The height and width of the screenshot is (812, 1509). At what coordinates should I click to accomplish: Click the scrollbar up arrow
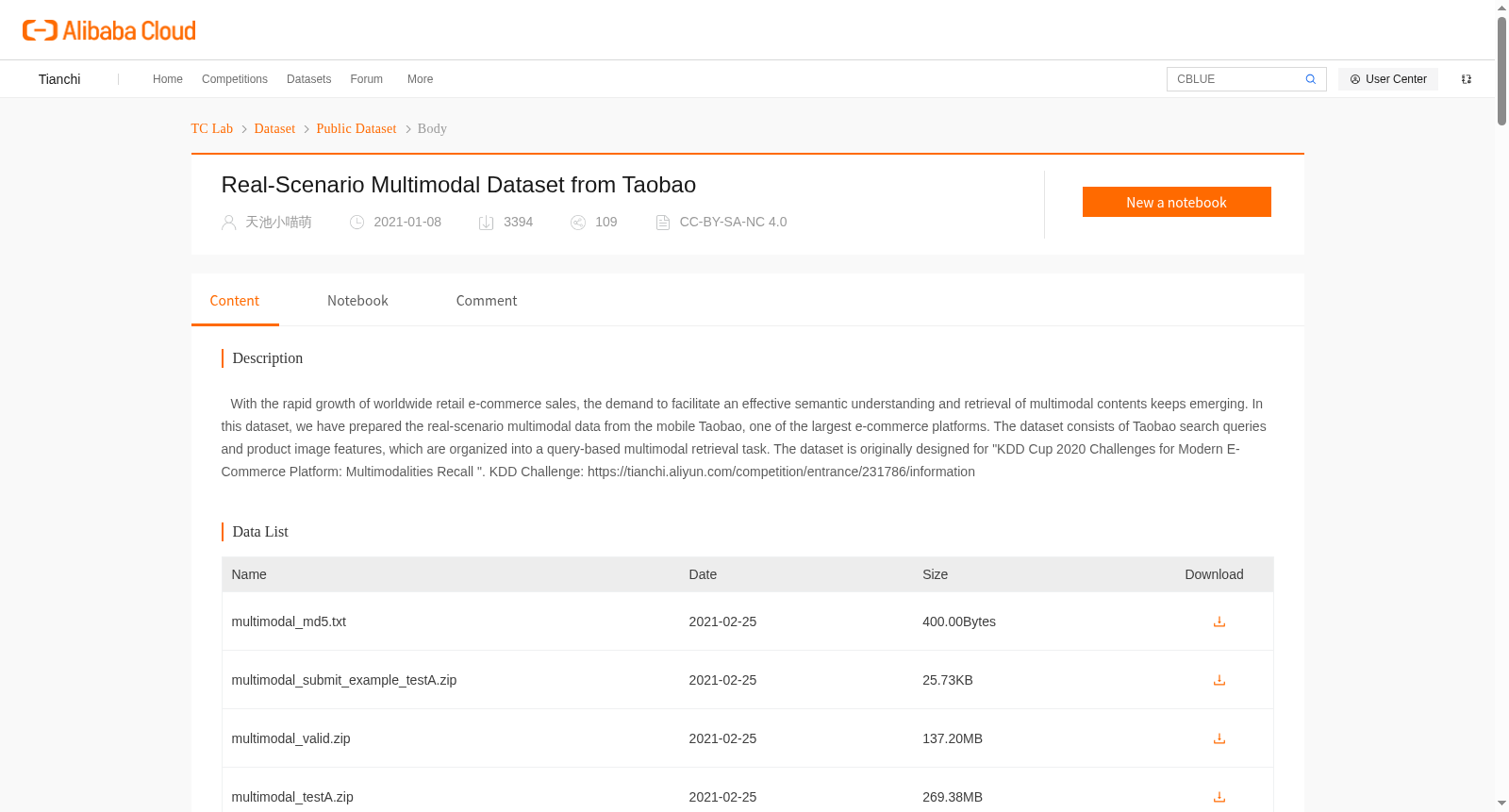point(1501,8)
